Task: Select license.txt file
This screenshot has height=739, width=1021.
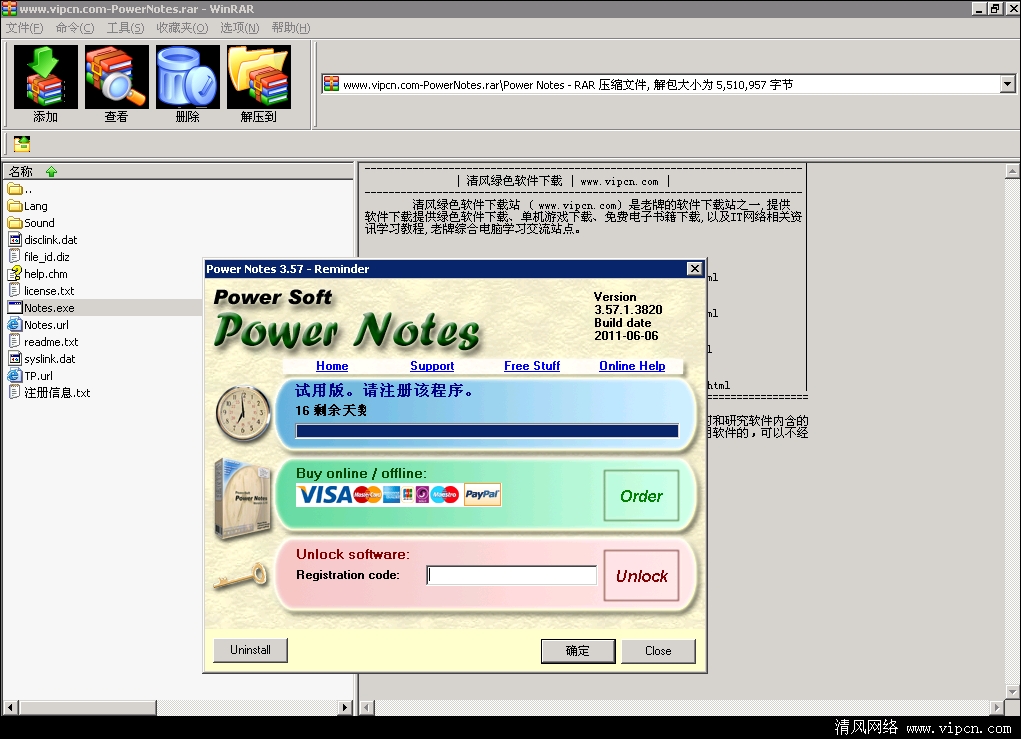Action: 42,290
